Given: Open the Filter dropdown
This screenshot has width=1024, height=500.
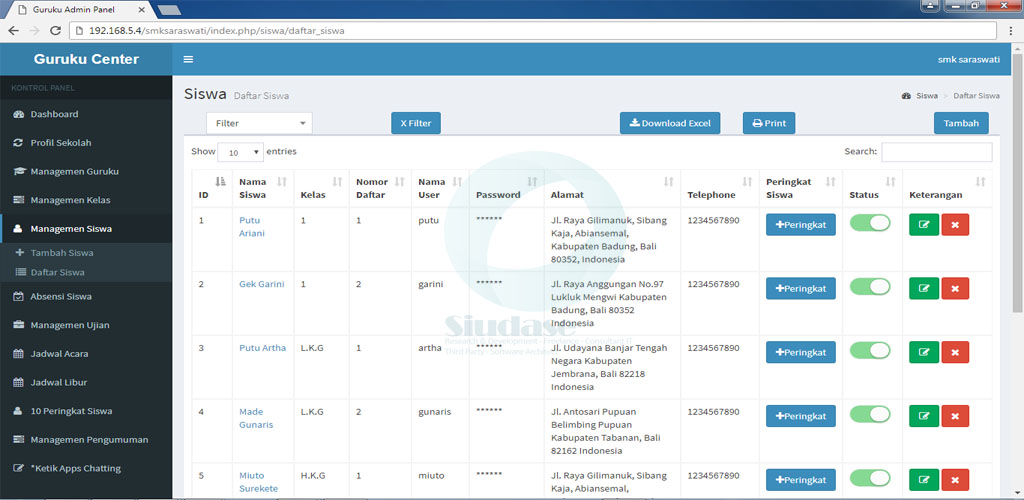Looking at the screenshot, I should click(259, 123).
